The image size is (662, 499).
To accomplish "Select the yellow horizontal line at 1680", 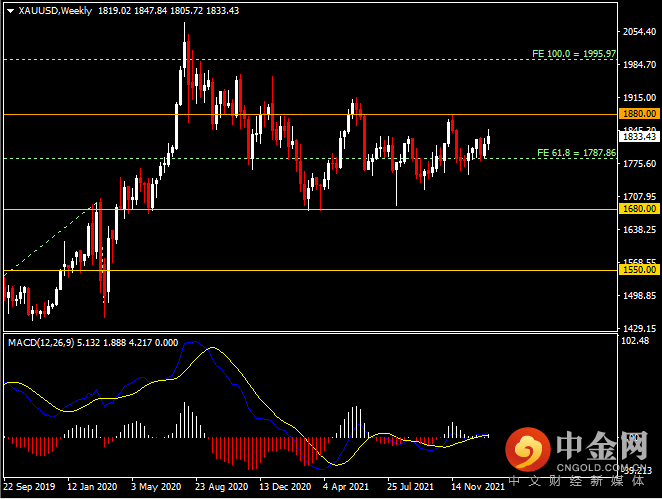I will coord(311,209).
